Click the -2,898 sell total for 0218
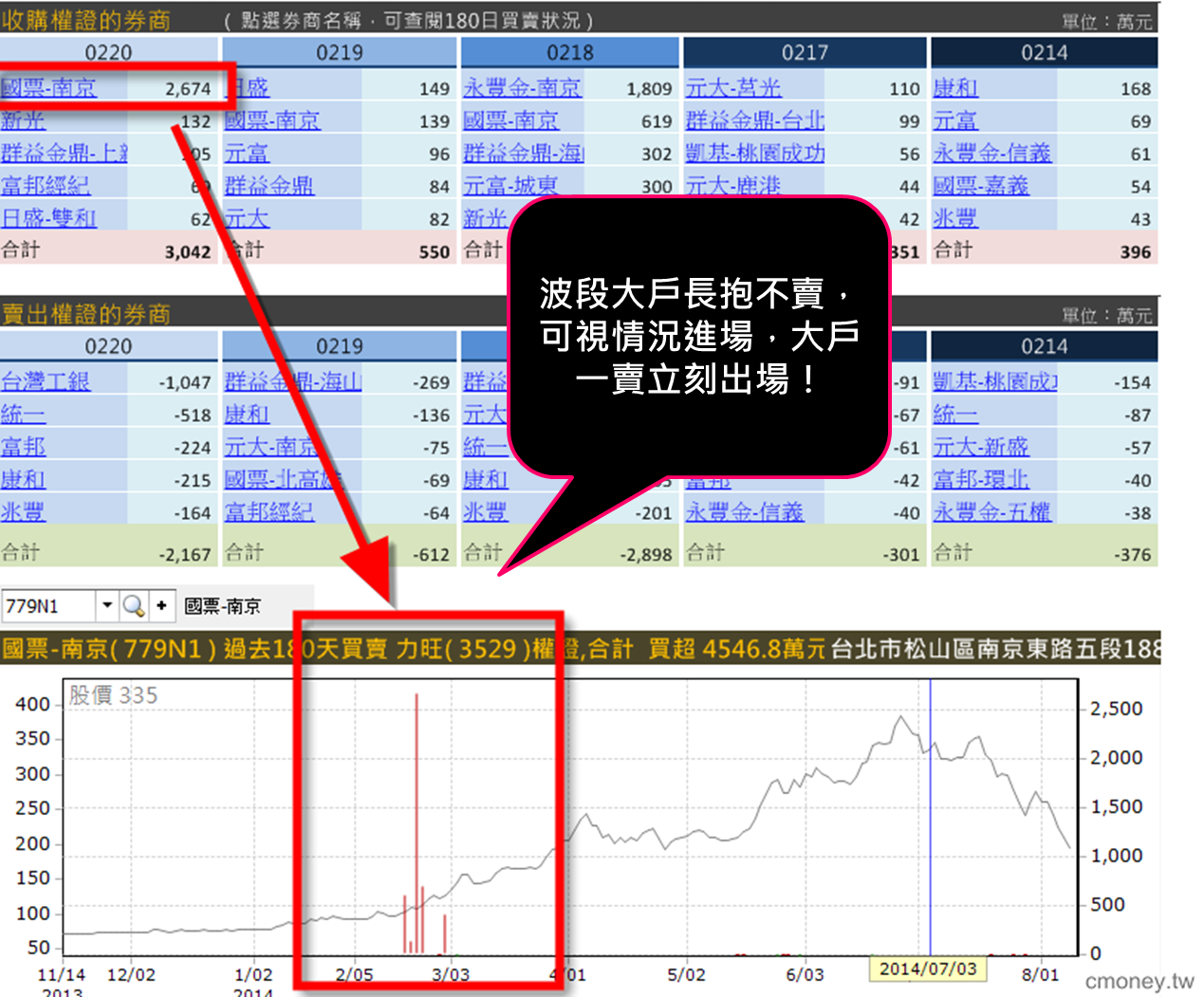 [x=645, y=555]
